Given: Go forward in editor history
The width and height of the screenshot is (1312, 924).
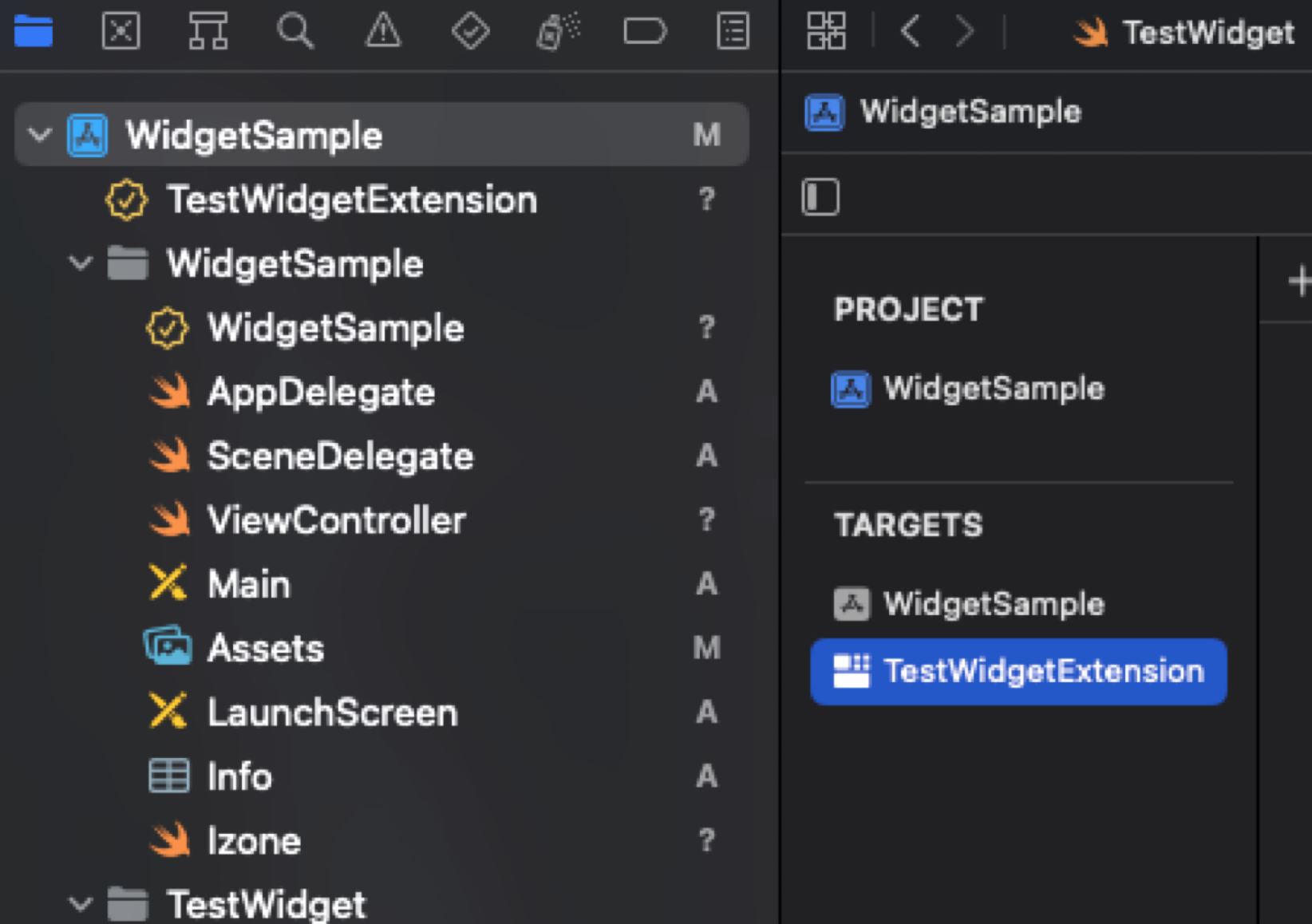Looking at the screenshot, I should coord(965,32).
